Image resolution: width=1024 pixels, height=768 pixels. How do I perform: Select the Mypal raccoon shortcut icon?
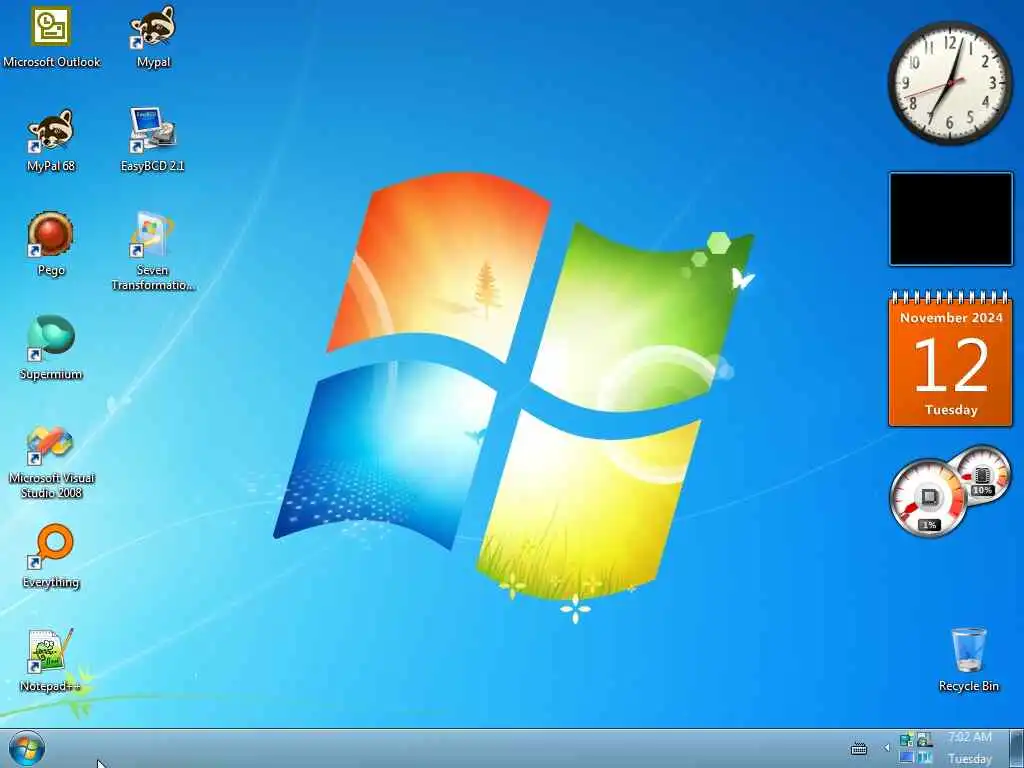pos(153,37)
